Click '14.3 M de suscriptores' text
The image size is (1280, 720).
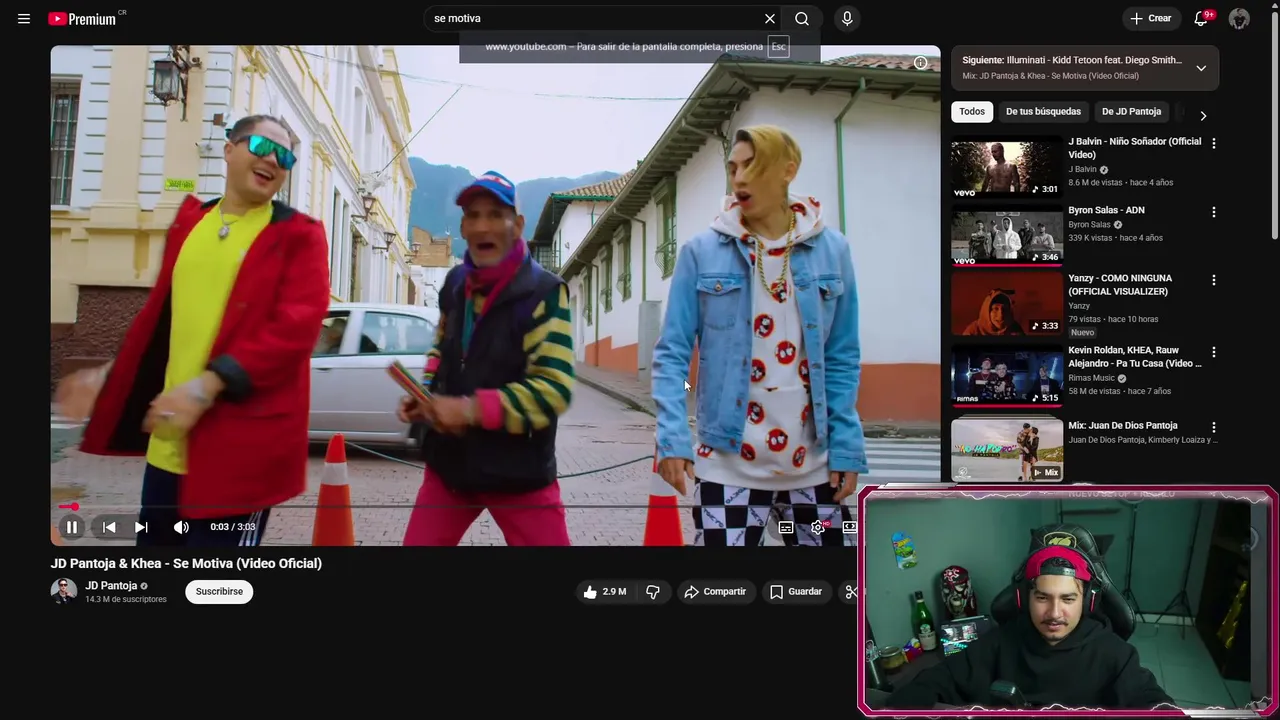(126, 599)
